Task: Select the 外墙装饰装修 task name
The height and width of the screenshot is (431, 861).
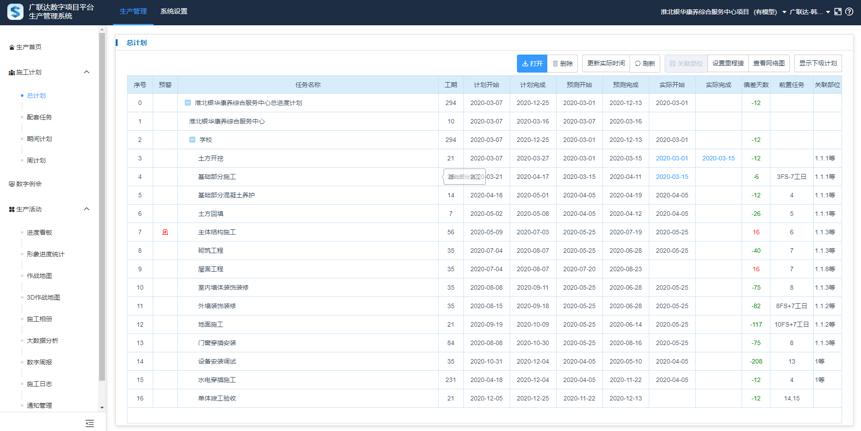Action: pyautogui.click(x=217, y=306)
